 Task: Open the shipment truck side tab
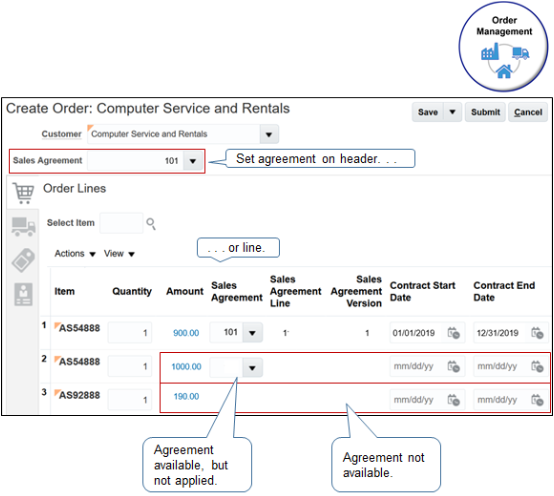(x=23, y=226)
